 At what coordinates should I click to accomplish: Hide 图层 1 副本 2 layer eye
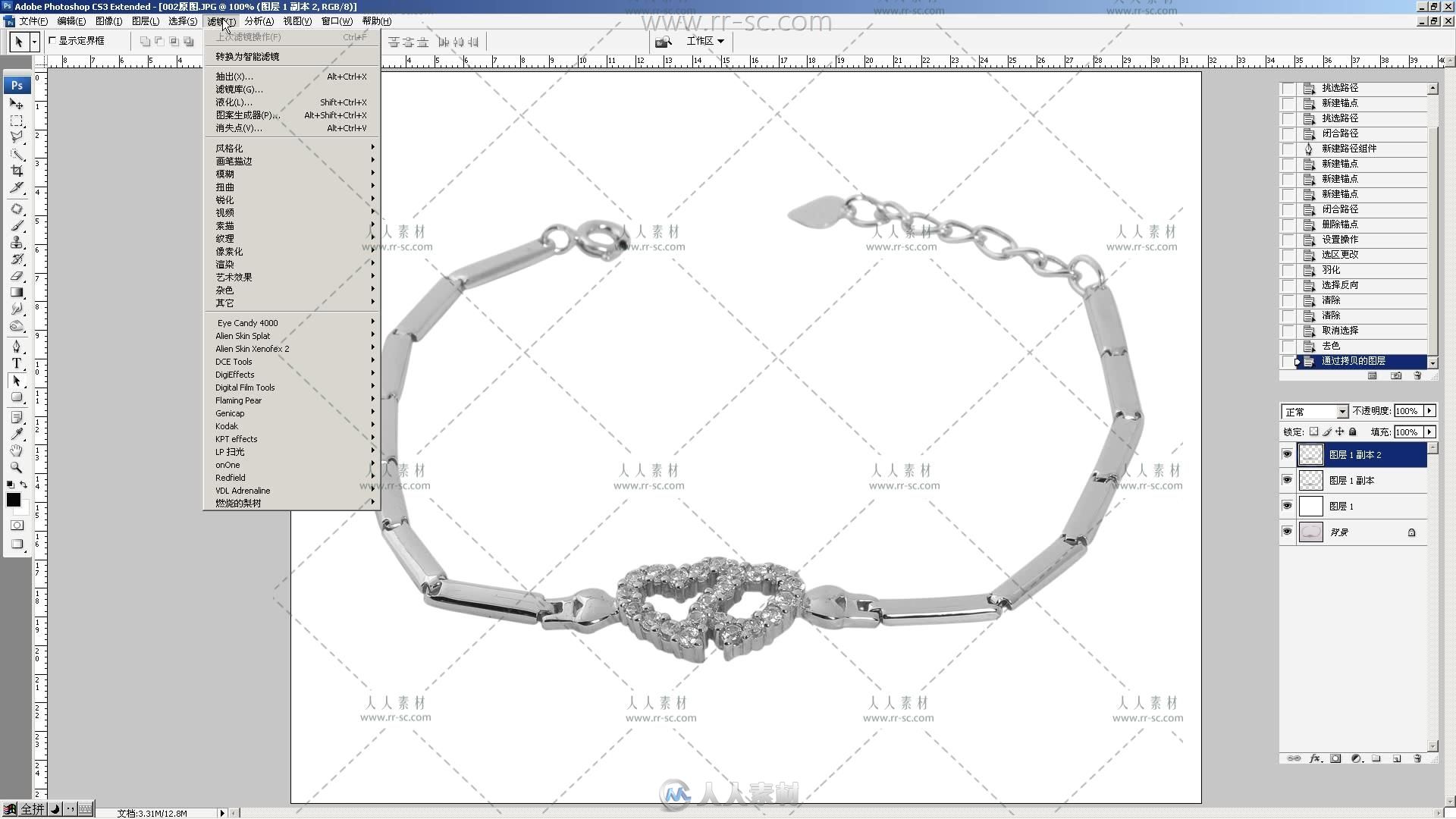pyautogui.click(x=1287, y=454)
